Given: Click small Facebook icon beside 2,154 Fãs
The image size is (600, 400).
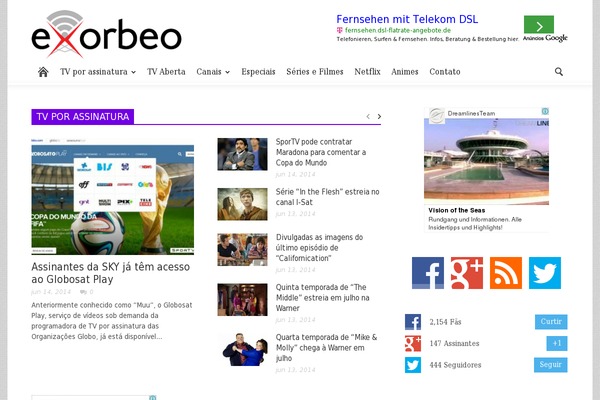Looking at the screenshot, I should pyautogui.click(x=413, y=322).
